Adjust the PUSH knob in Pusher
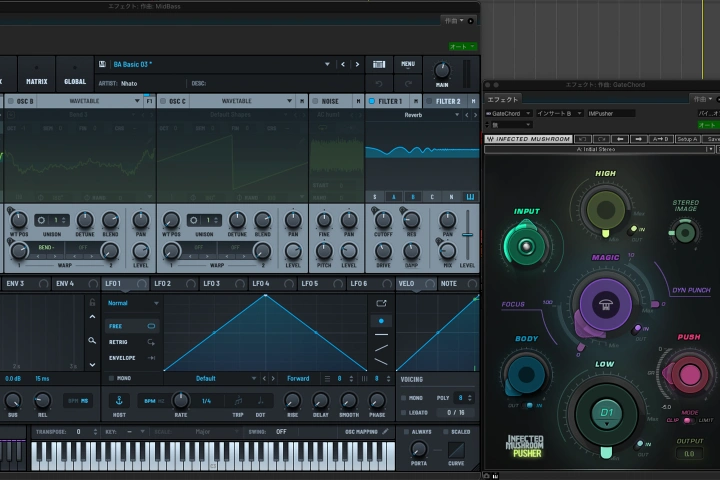 pos(689,374)
